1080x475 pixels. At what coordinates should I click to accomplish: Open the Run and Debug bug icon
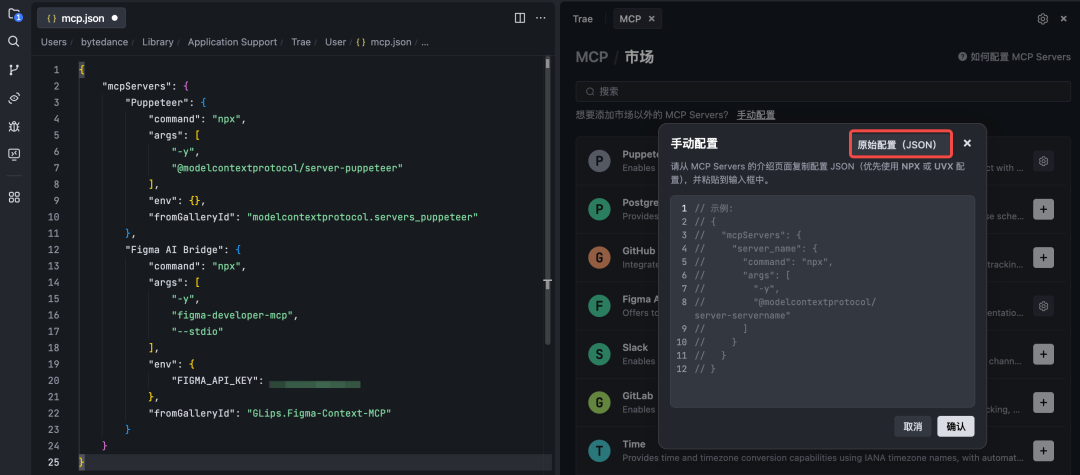(14, 126)
